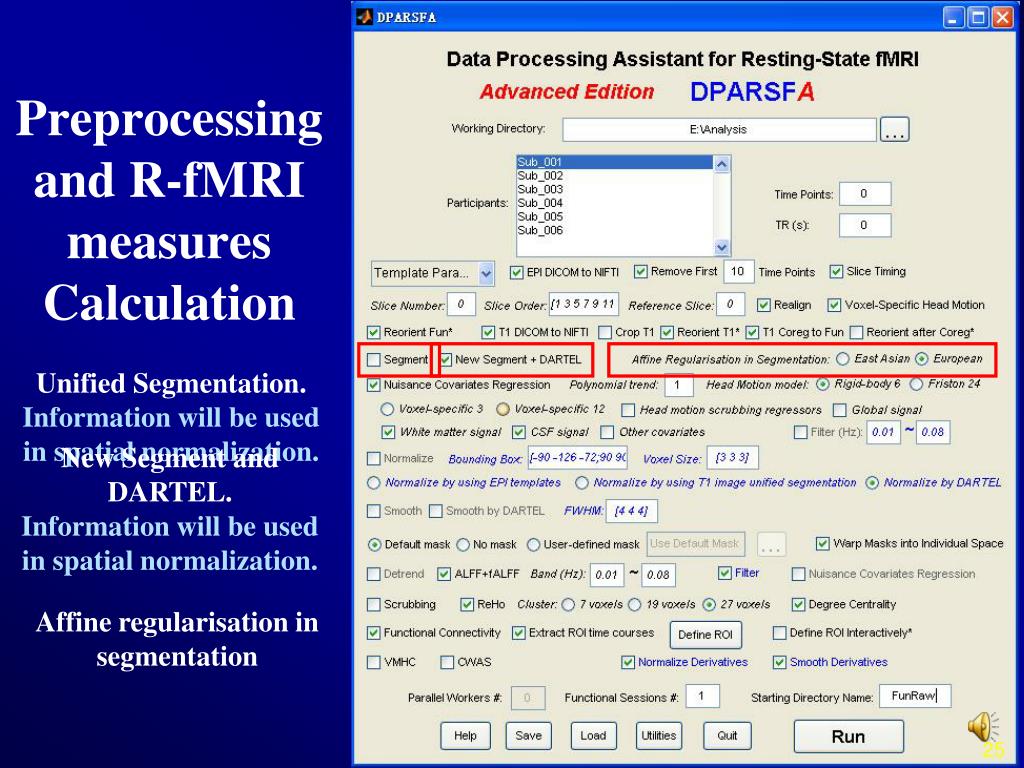
Task: Click the Participants list scroll-down arrow
Action: point(722,248)
